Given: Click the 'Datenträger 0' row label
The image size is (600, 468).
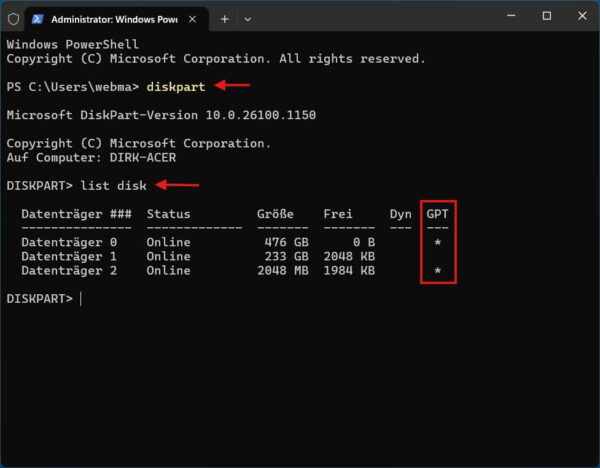Looking at the screenshot, I should coord(69,242).
